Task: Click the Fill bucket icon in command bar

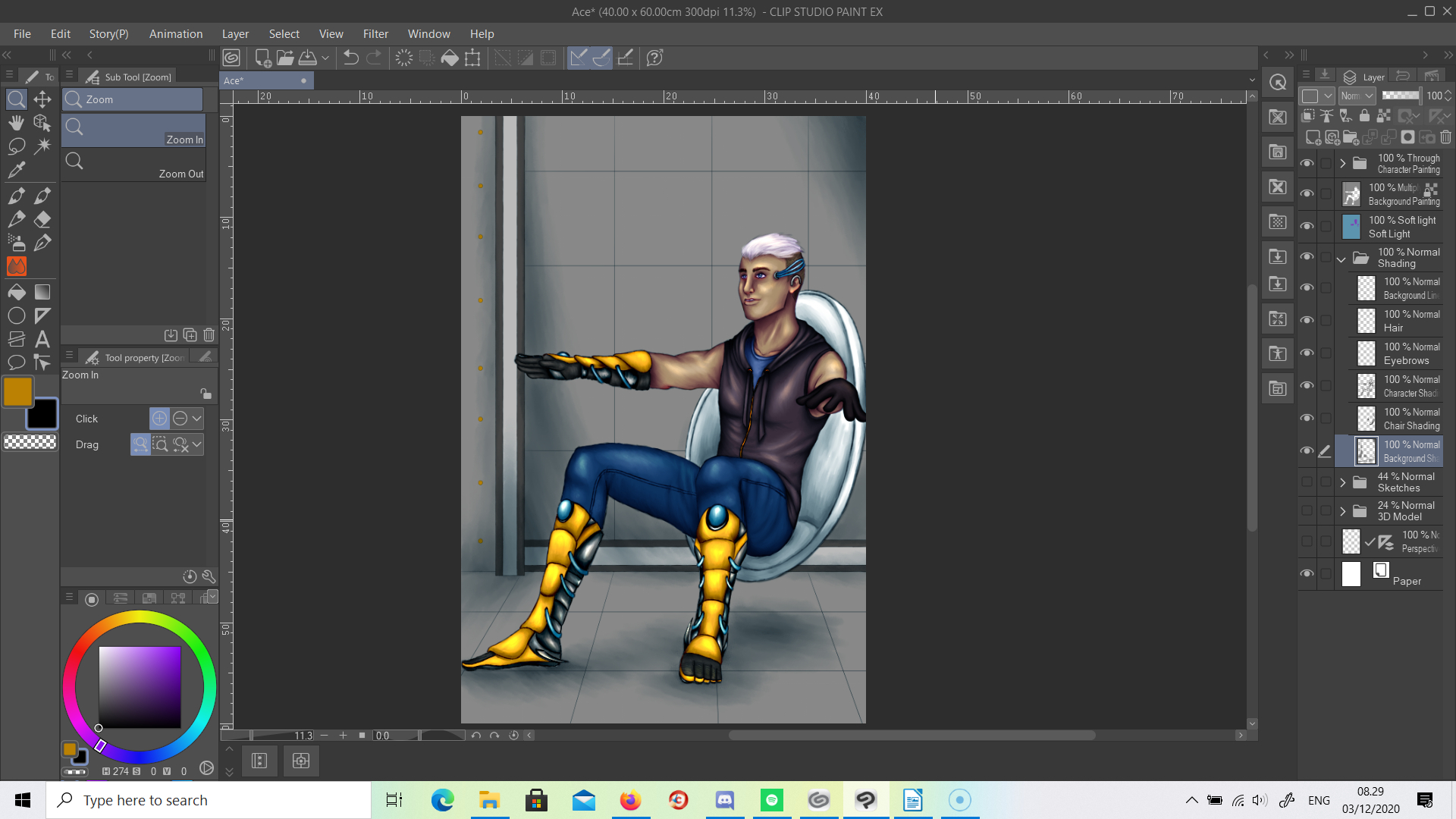Action: (450, 58)
